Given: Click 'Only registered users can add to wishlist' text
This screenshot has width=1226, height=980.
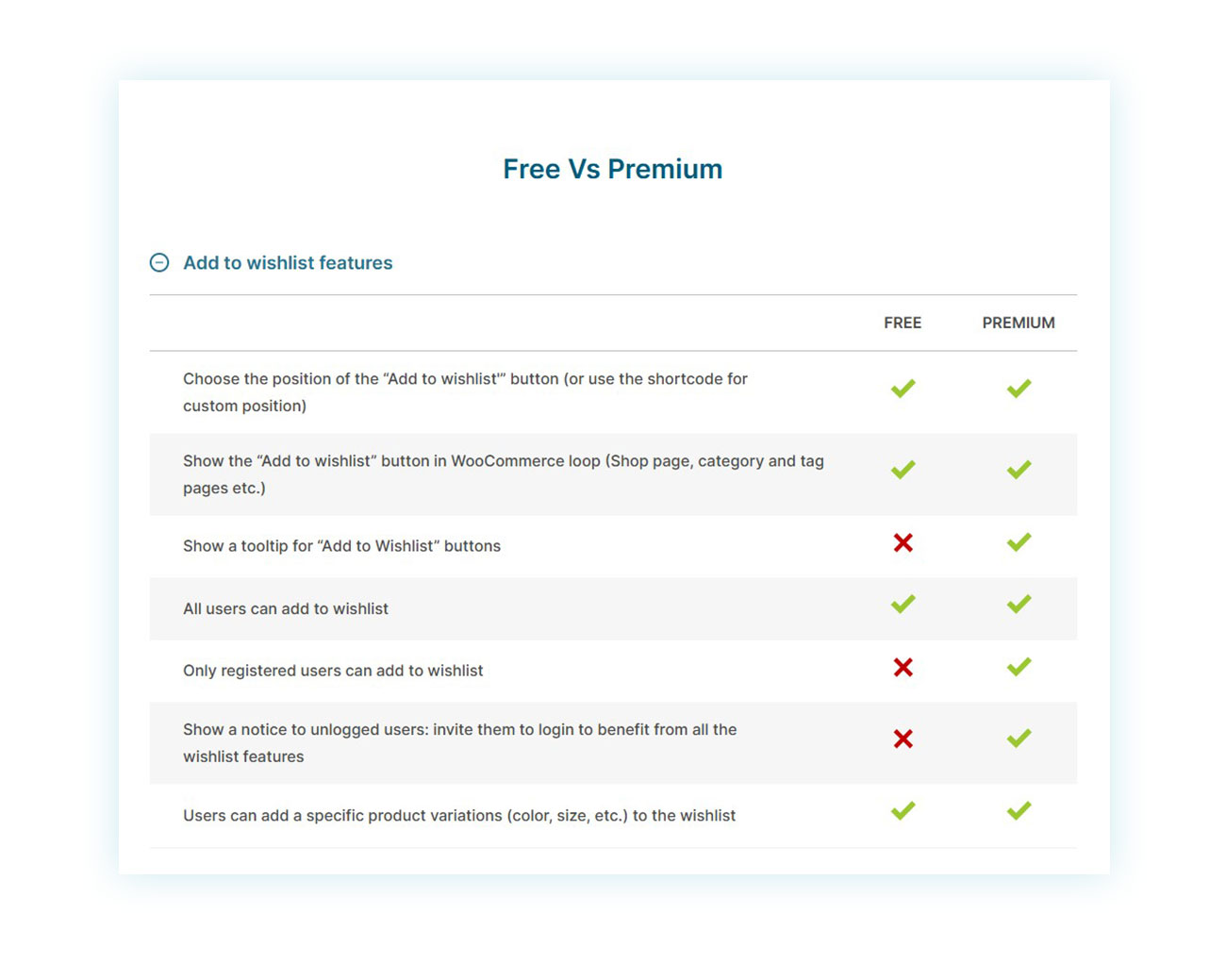Looking at the screenshot, I should pos(333,671).
